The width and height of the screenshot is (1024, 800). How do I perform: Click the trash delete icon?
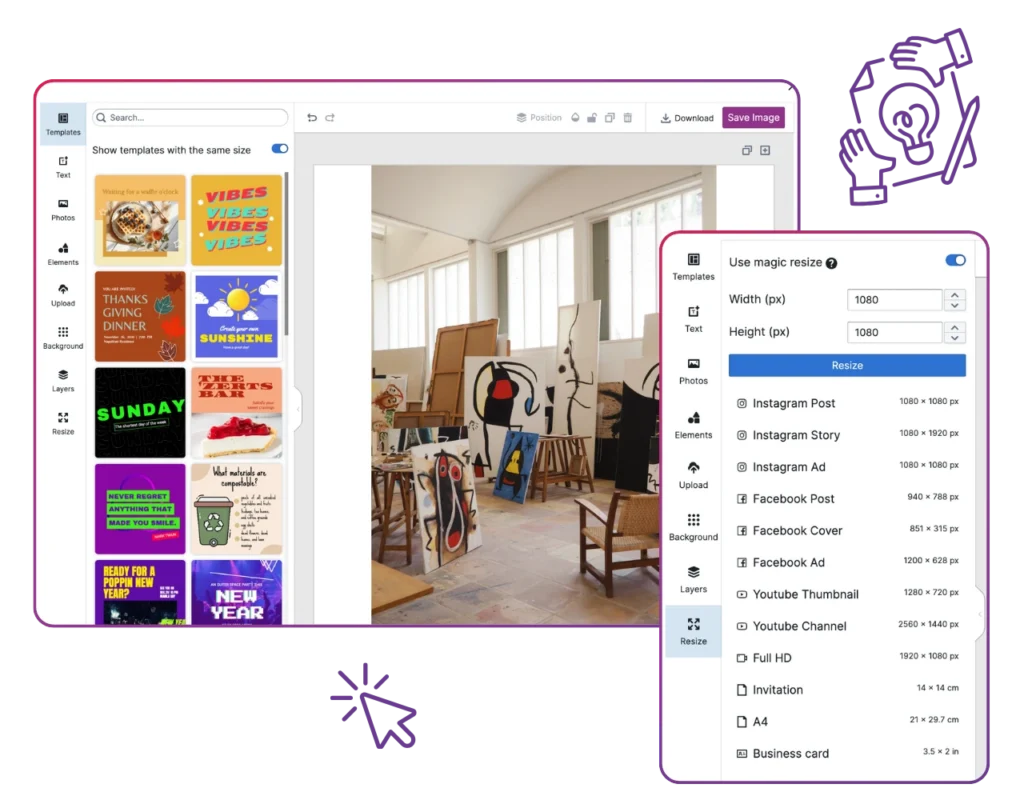pyautogui.click(x=628, y=118)
